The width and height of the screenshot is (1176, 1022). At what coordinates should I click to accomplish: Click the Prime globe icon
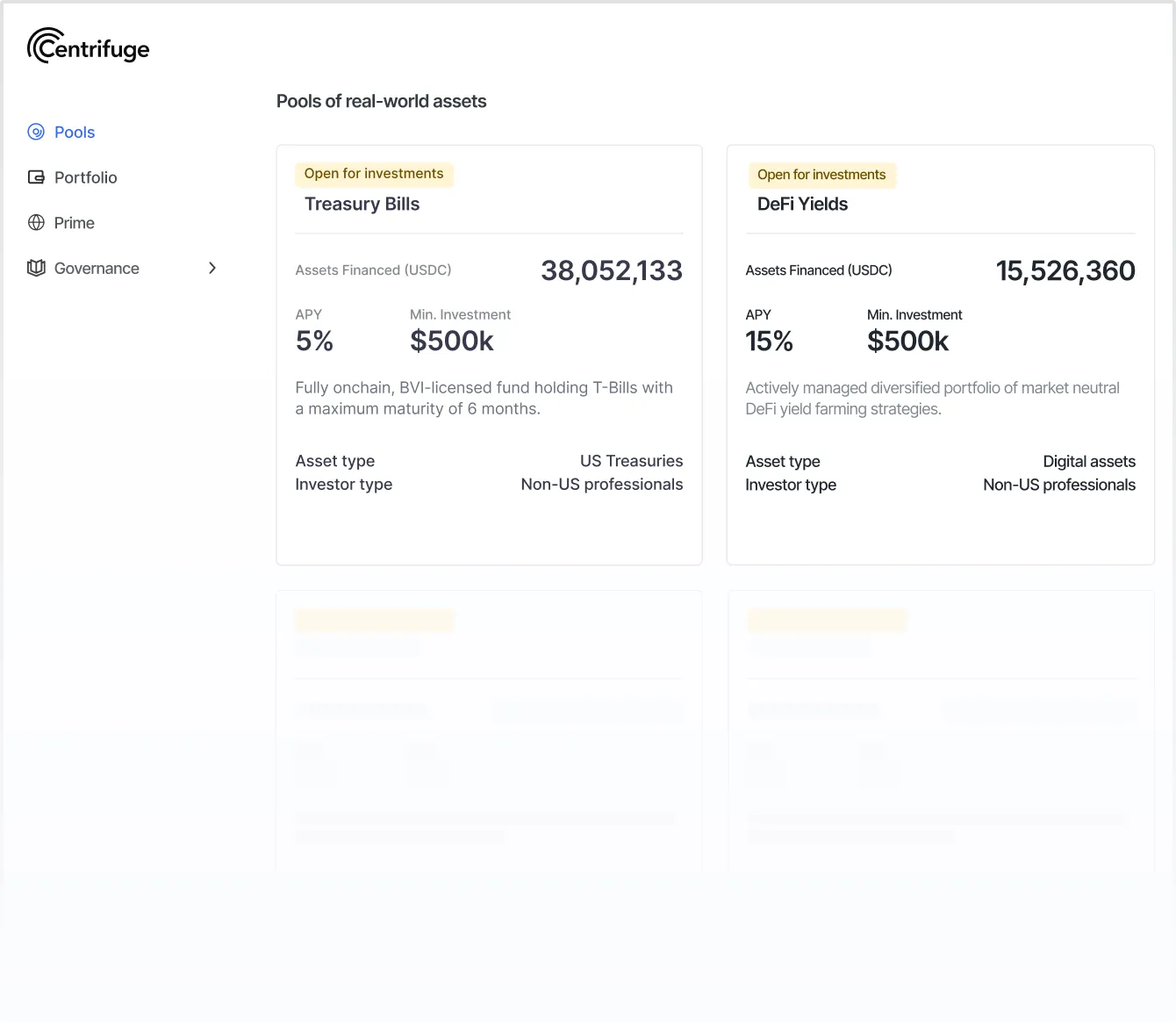[x=36, y=223]
